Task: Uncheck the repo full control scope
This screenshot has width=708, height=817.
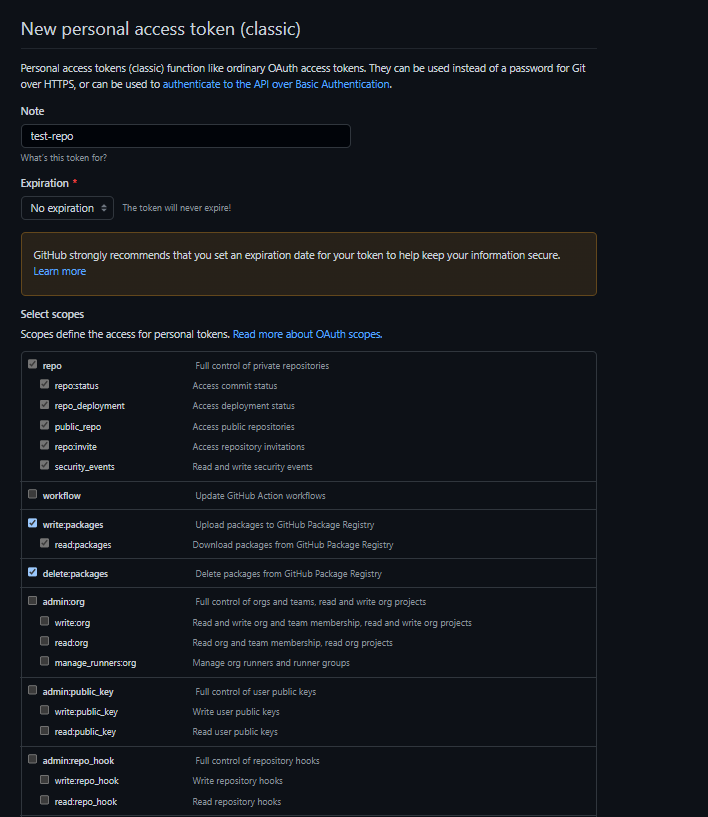Action: (x=33, y=365)
